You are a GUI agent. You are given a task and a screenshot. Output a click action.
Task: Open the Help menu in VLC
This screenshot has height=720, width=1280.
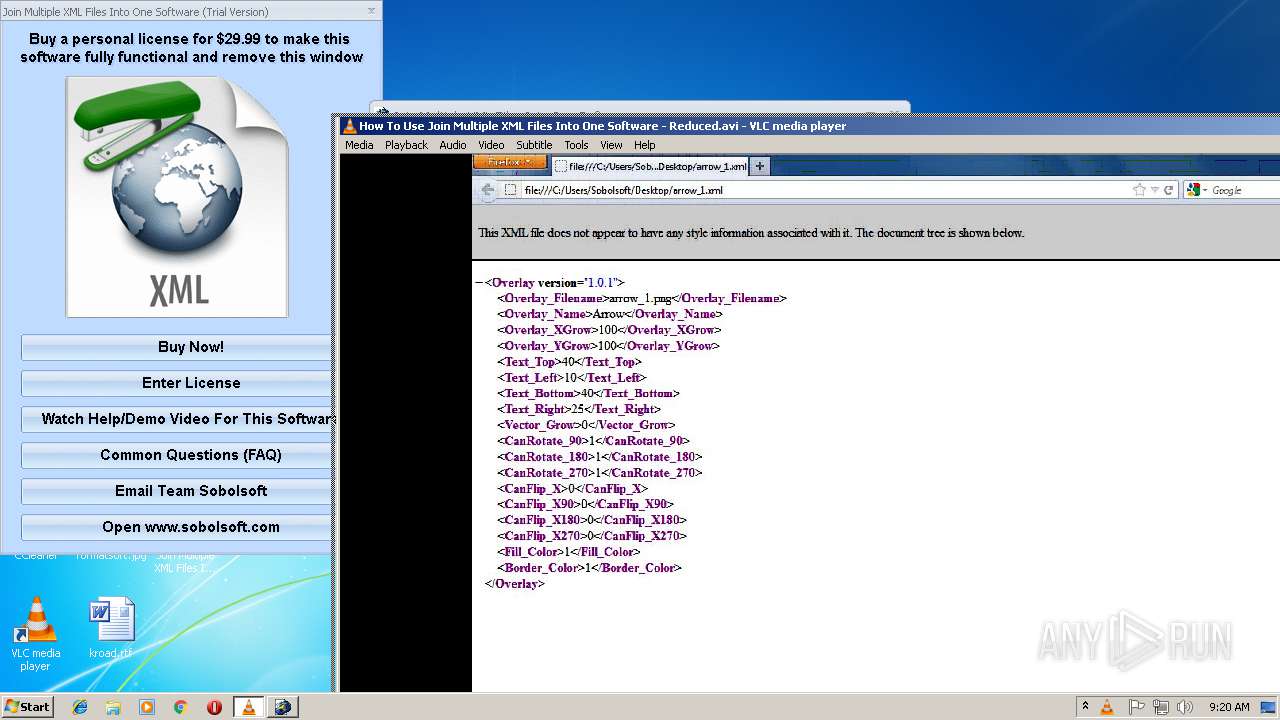645,145
